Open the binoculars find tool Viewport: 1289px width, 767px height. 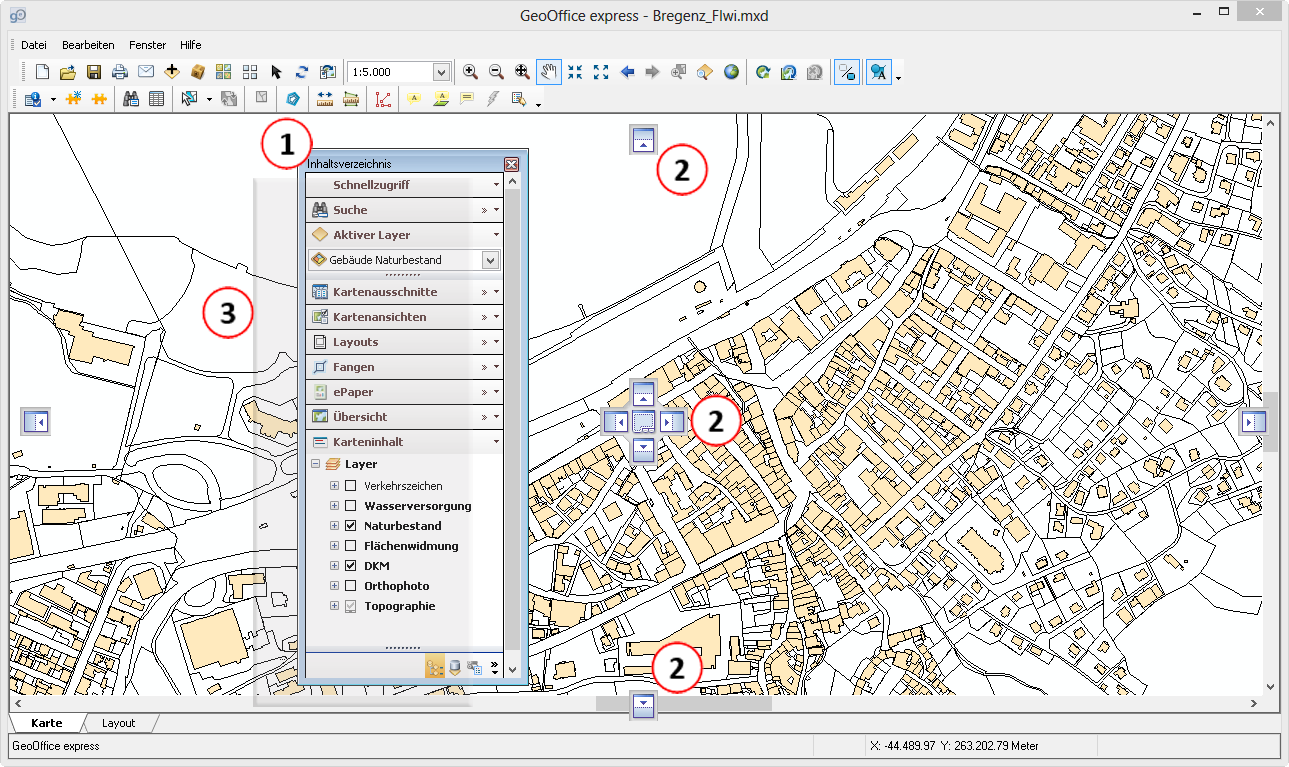[130, 99]
